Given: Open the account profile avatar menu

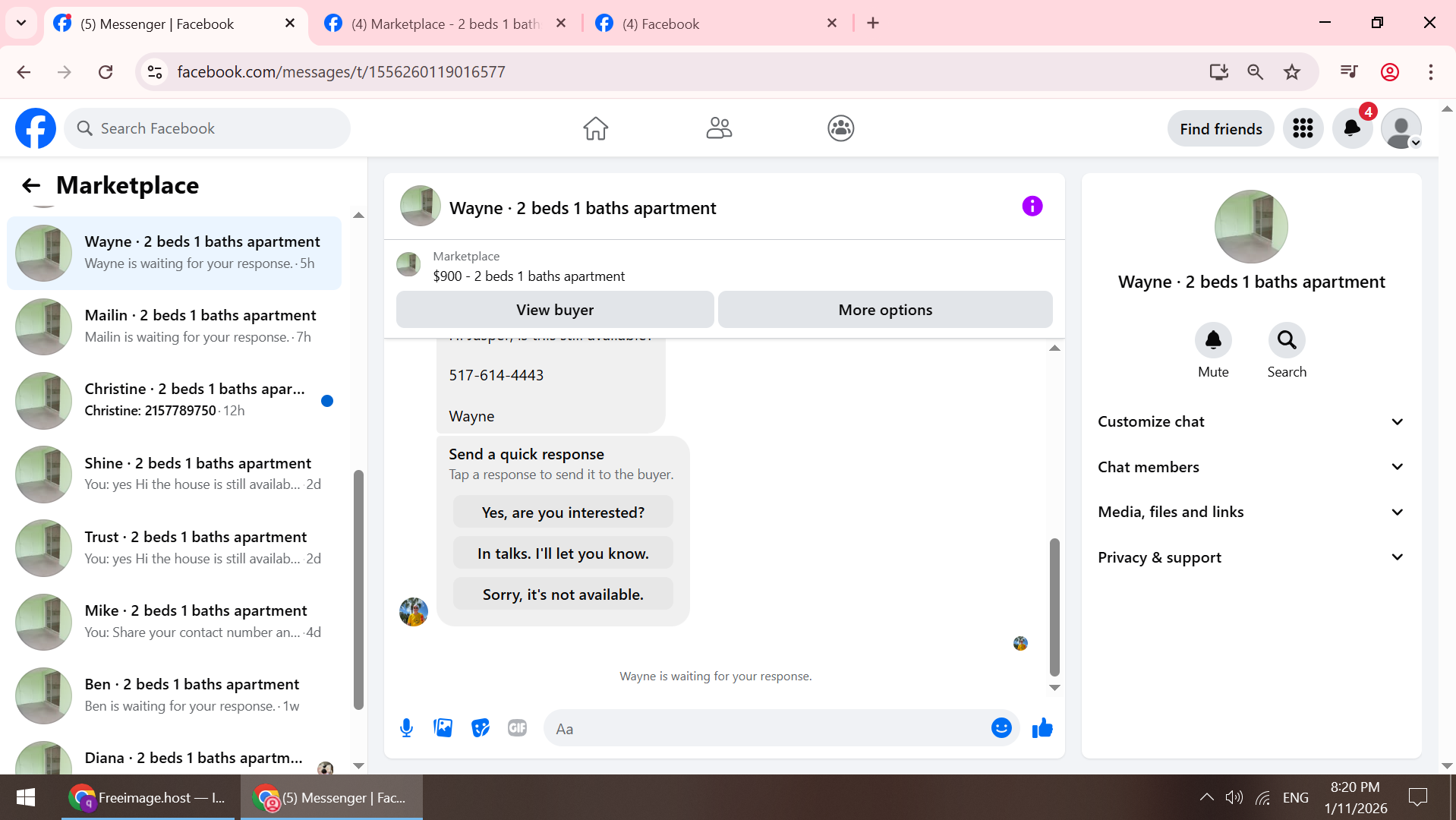Looking at the screenshot, I should pyautogui.click(x=1401, y=128).
